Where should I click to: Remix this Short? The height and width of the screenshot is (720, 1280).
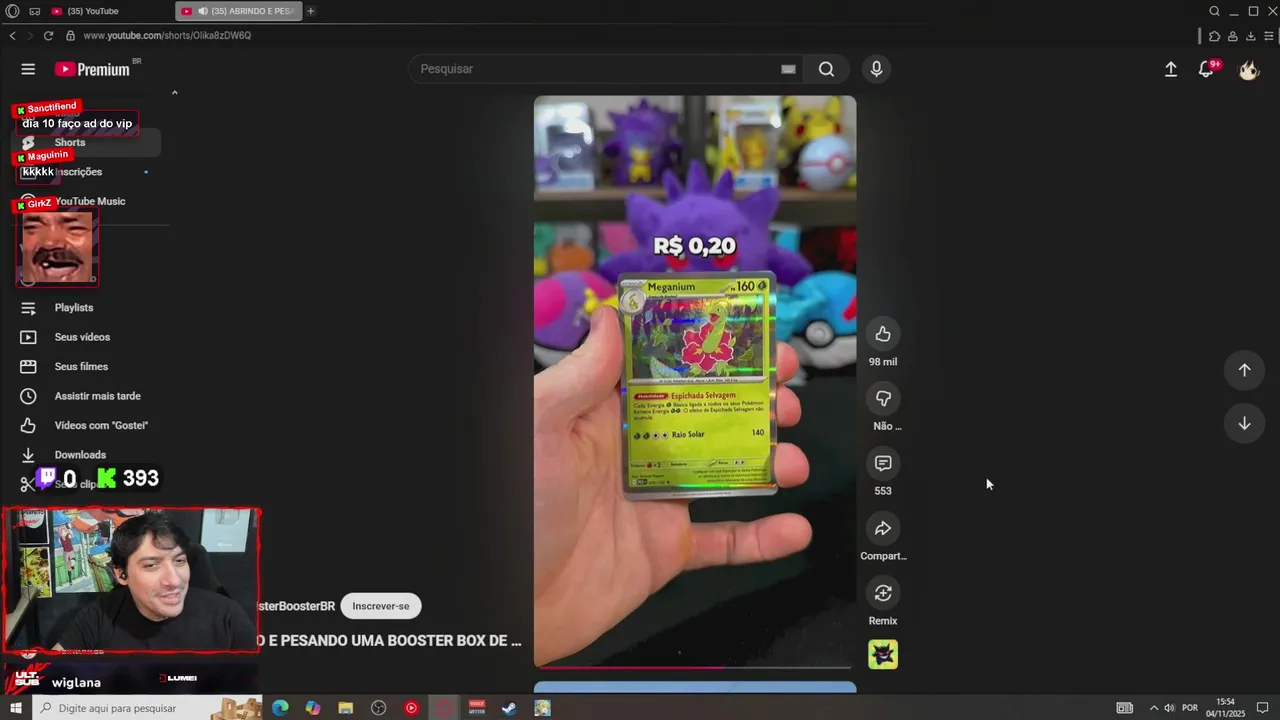point(883,594)
